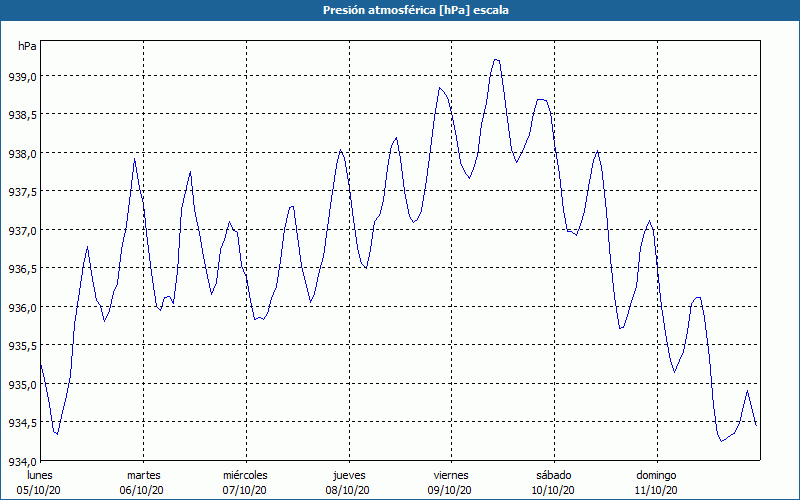Select the 937,5 axis value
800x500 pixels.
[x=22, y=192]
